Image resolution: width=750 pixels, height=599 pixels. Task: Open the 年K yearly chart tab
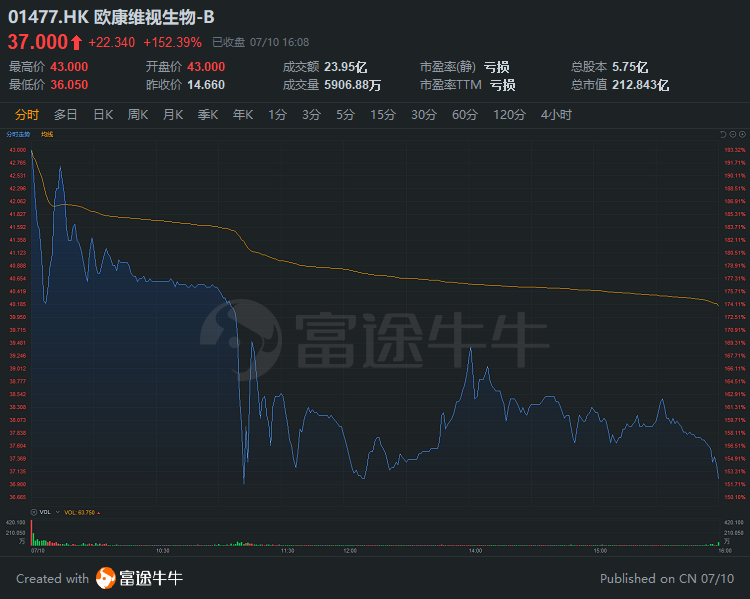243,115
